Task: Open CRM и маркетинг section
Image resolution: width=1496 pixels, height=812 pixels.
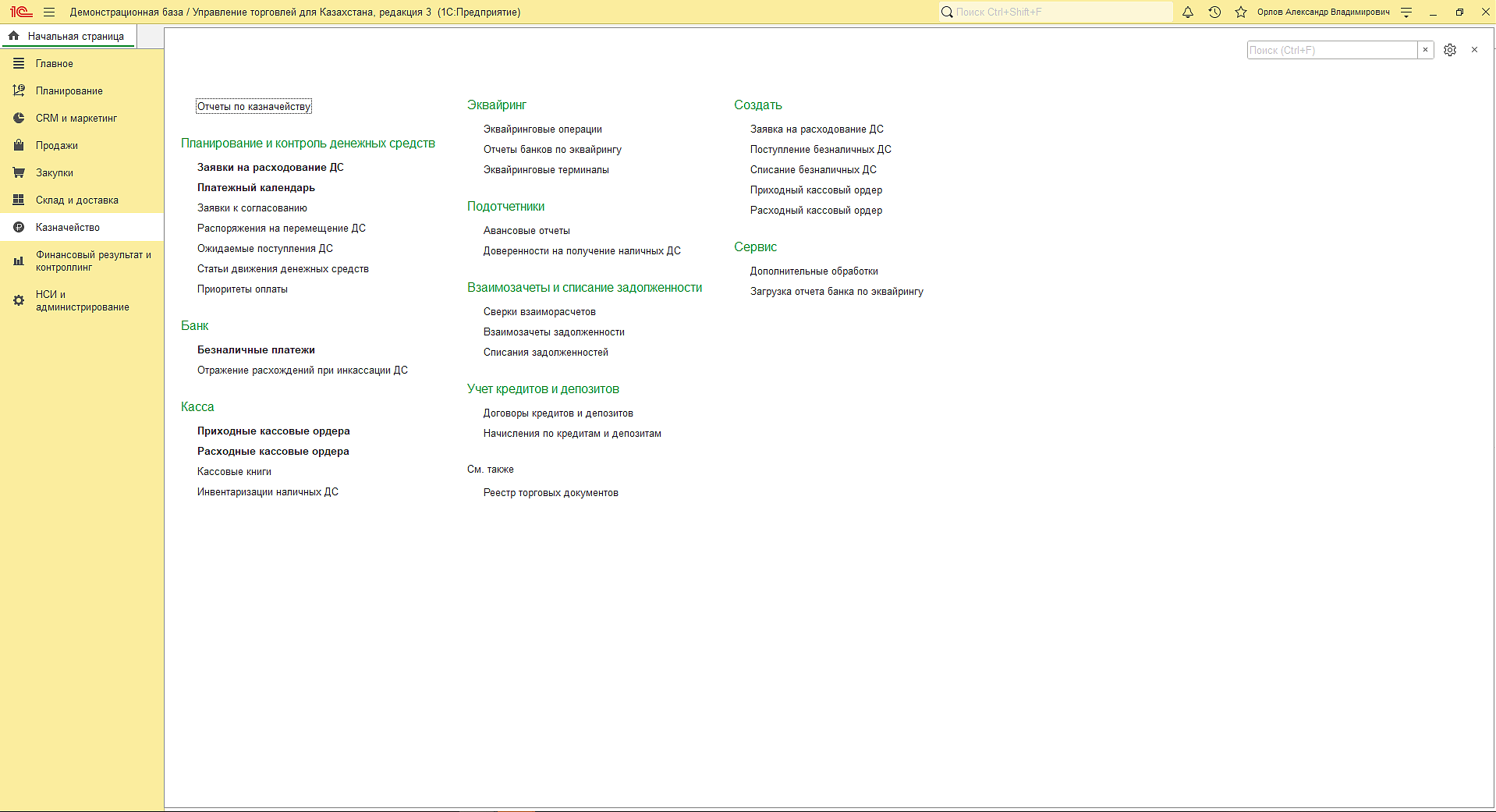Action: [82, 118]
